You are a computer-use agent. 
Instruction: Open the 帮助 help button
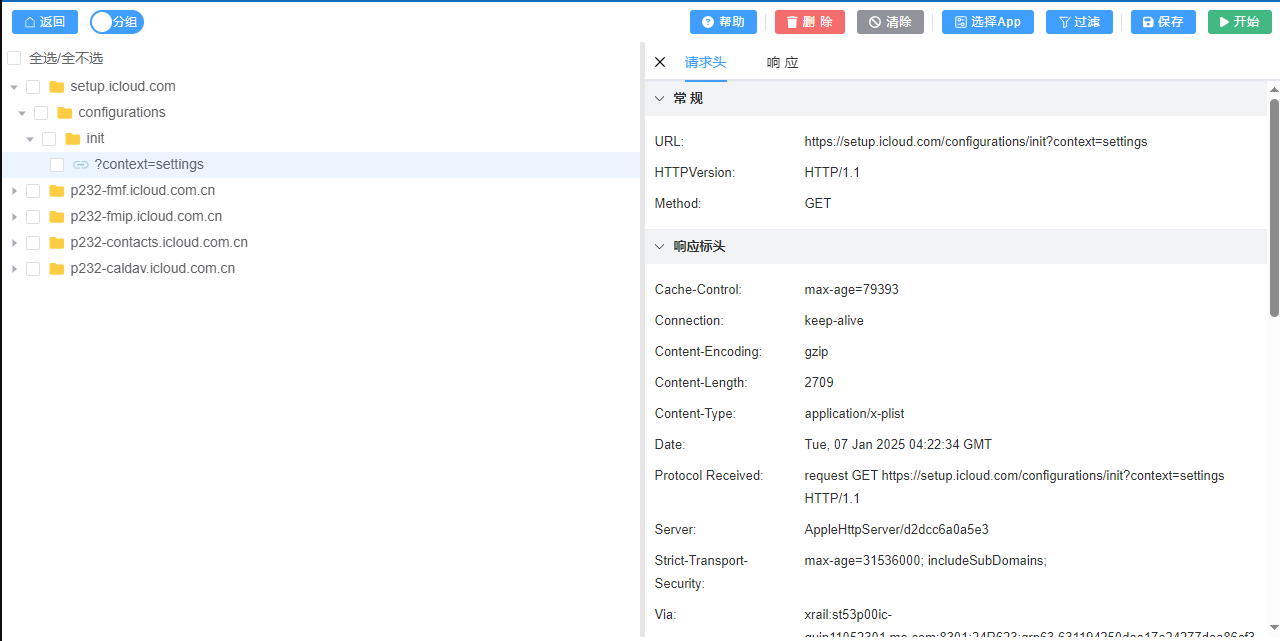click(723, 22)
